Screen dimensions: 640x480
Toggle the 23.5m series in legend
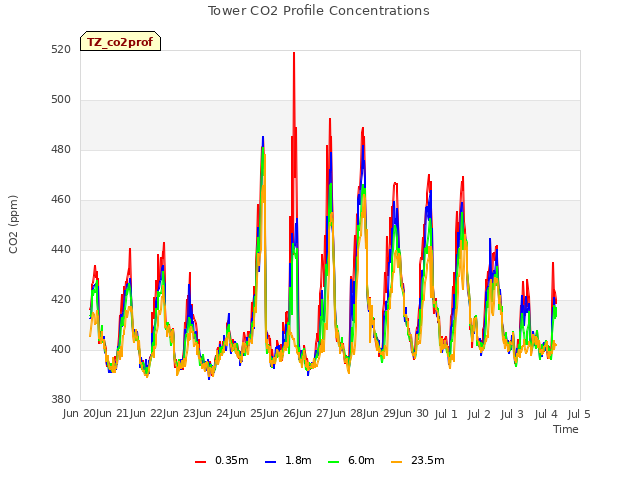418,460
